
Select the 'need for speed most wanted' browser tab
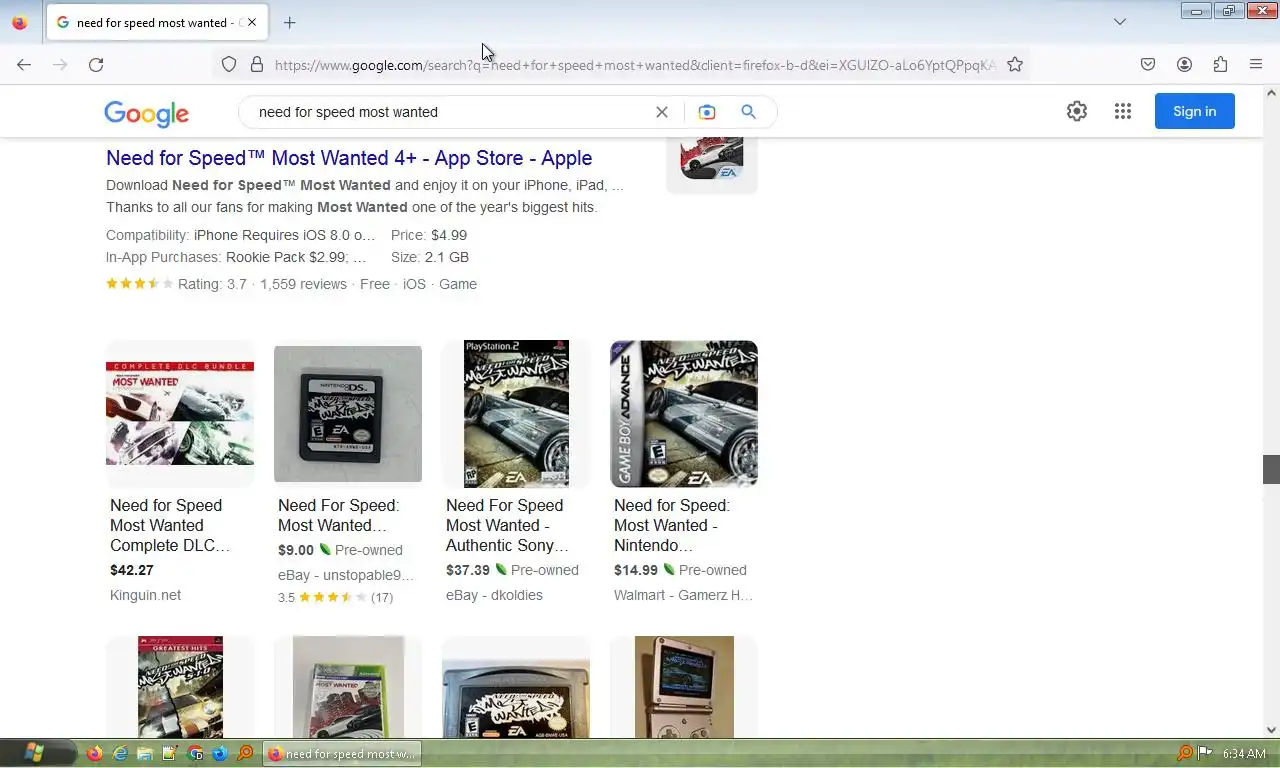pyautogui.click(x=156, y=22)
